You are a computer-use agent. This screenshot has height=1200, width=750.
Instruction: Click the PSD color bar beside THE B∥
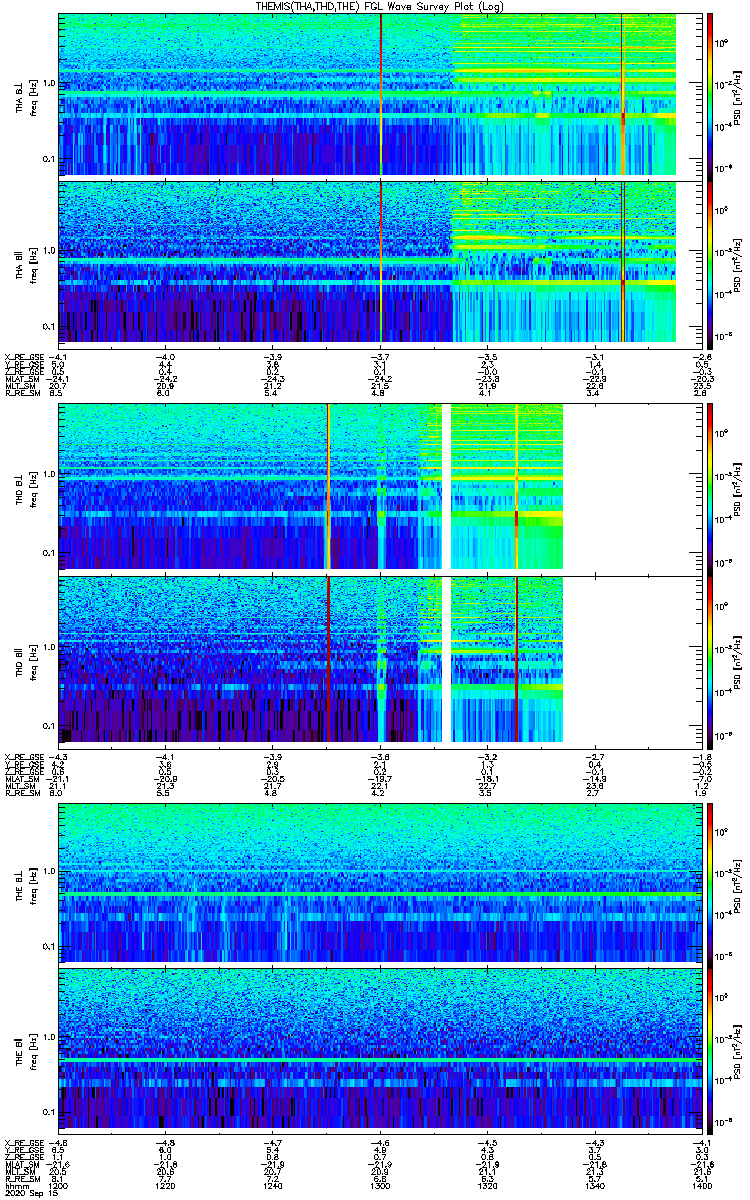point(710,1051)
